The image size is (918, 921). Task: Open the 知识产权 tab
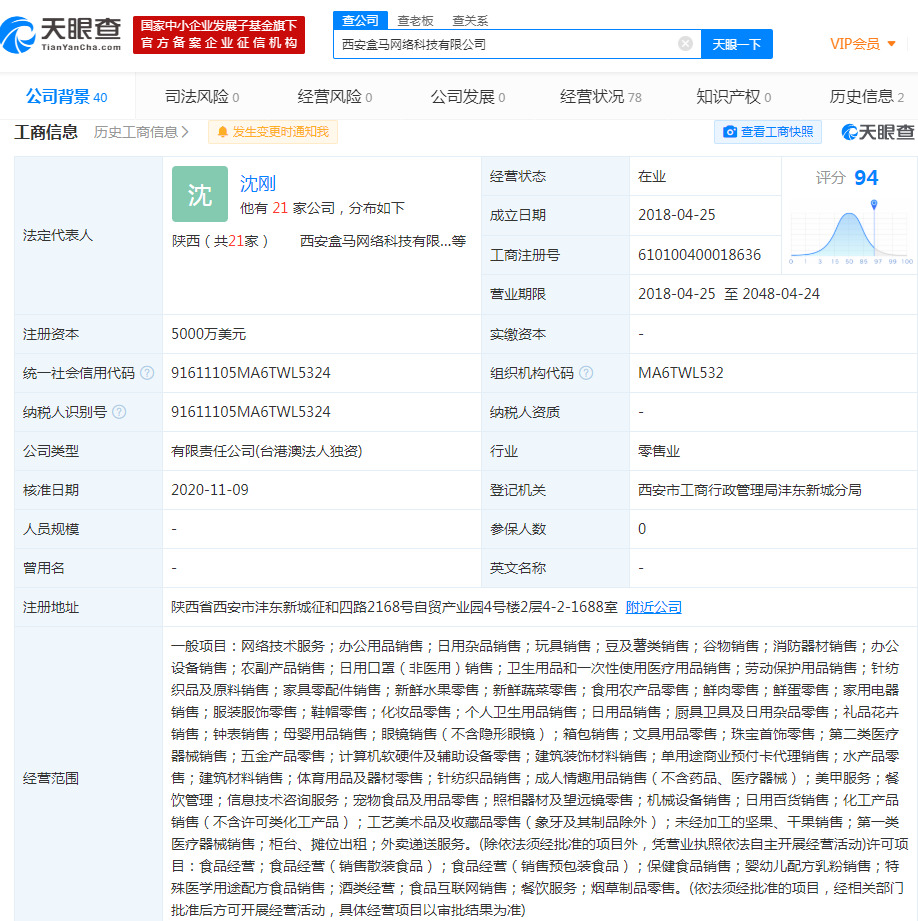734,97
